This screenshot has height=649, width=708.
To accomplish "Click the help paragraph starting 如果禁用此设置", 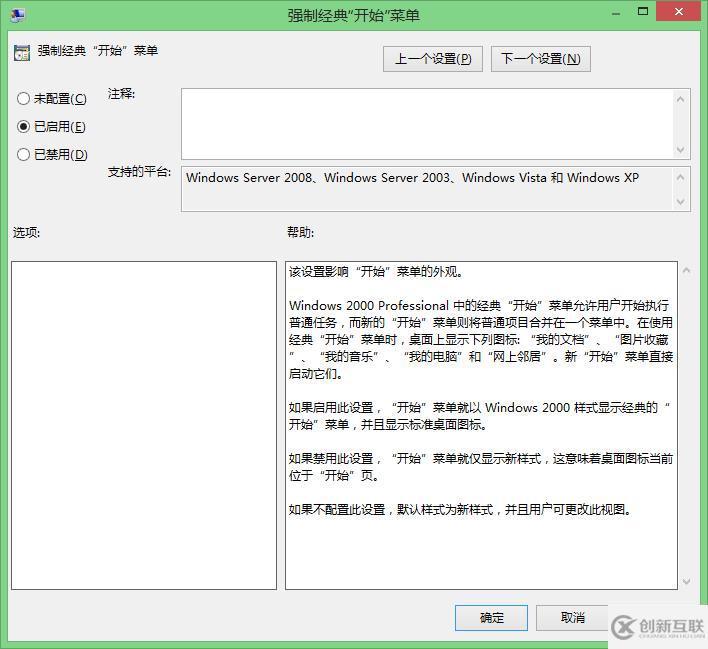I will pos(481,467).
